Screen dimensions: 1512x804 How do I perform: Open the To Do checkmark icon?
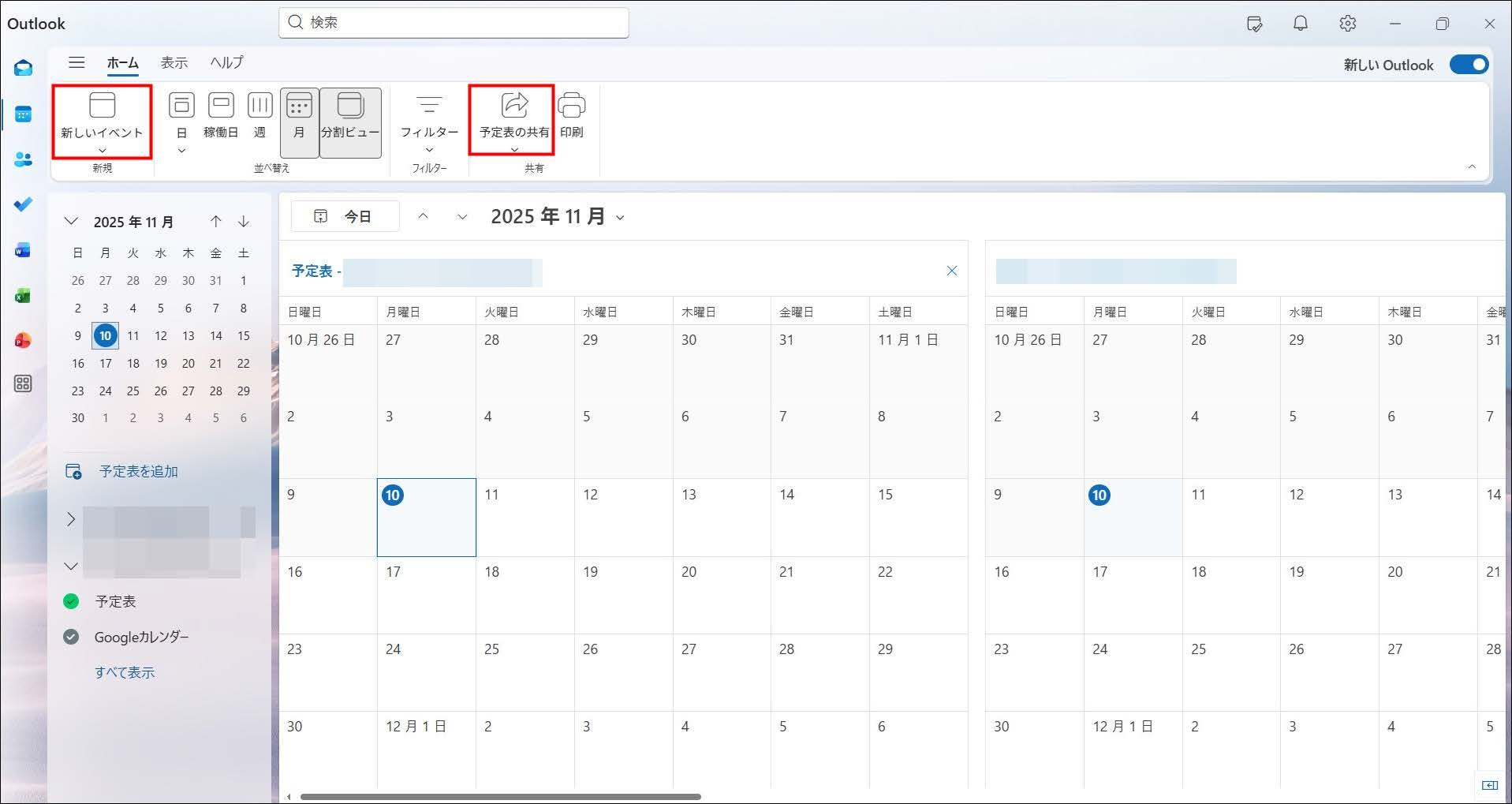(x=23, y=204)
